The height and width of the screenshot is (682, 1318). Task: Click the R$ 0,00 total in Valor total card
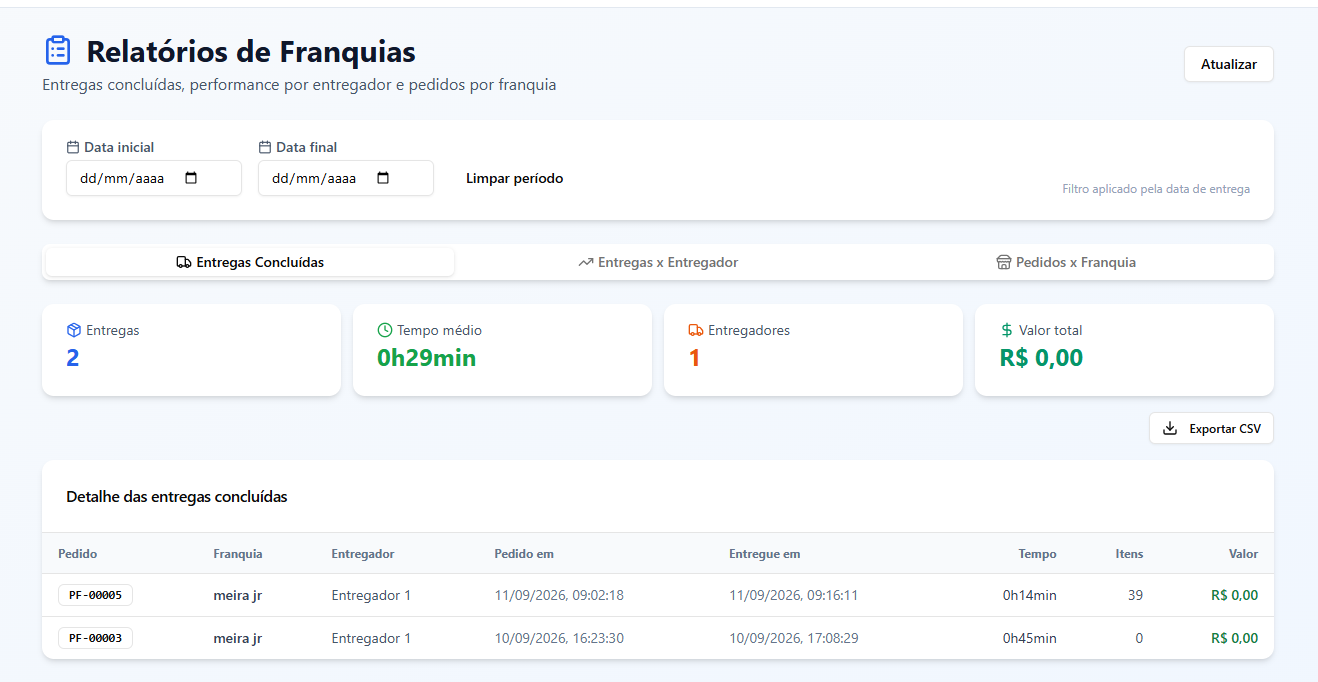point(1041,358)
